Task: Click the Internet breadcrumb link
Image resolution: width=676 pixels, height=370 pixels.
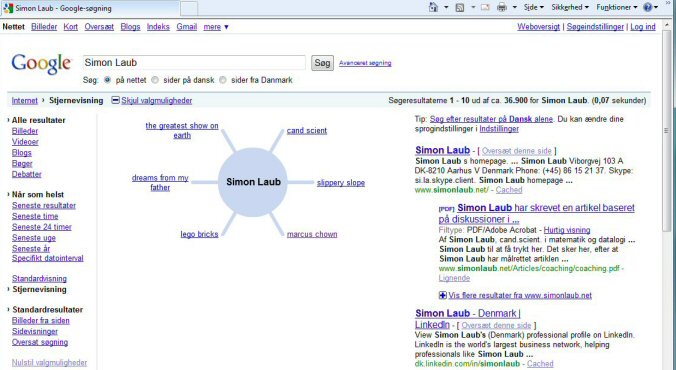Action: [25, 100]
